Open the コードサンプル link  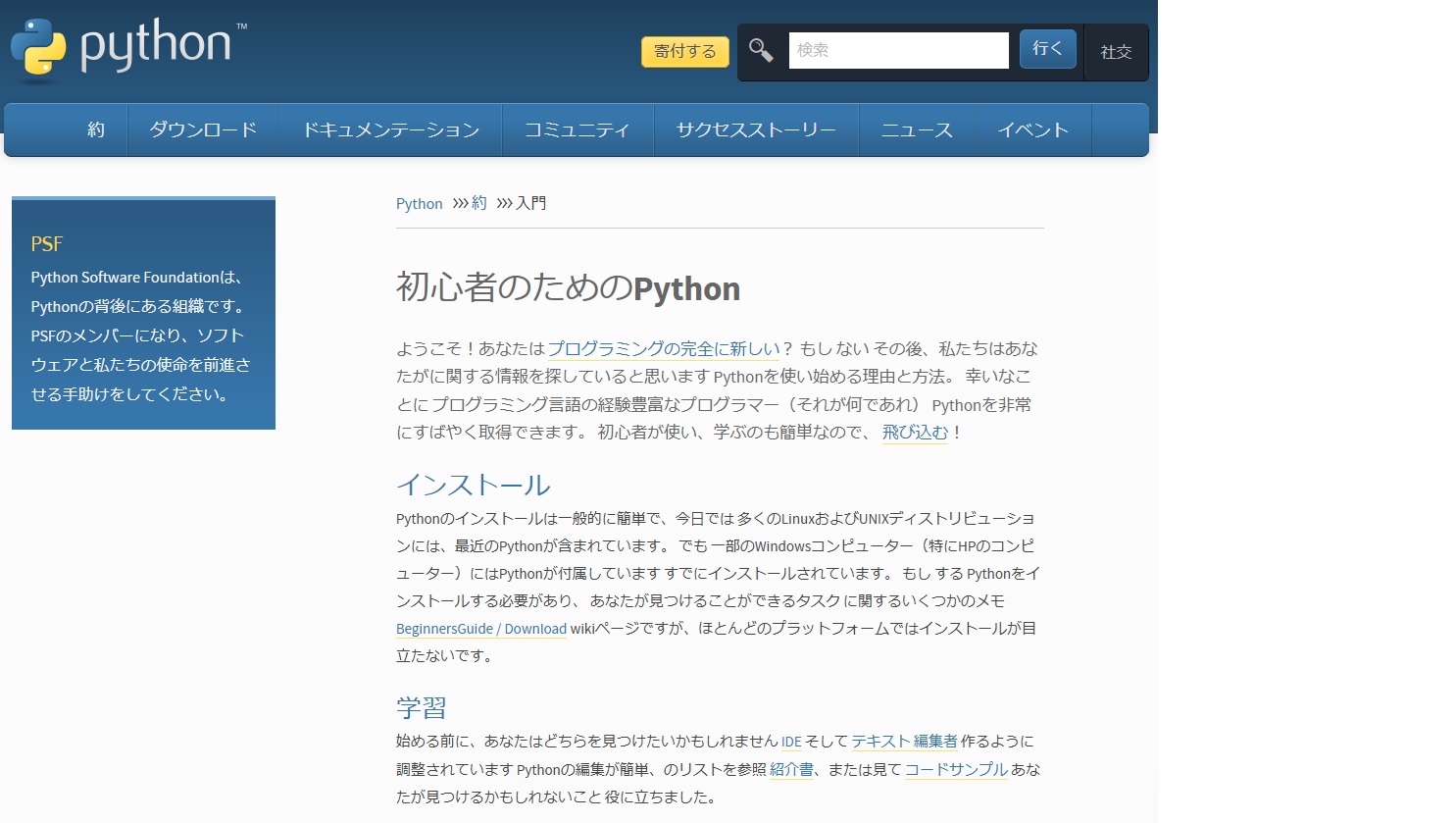click(x=956, y=770)
